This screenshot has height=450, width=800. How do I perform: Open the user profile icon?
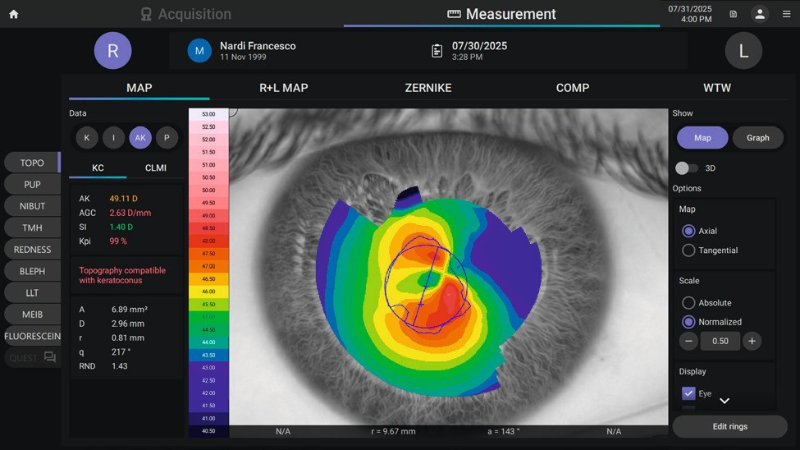(759, 14)
